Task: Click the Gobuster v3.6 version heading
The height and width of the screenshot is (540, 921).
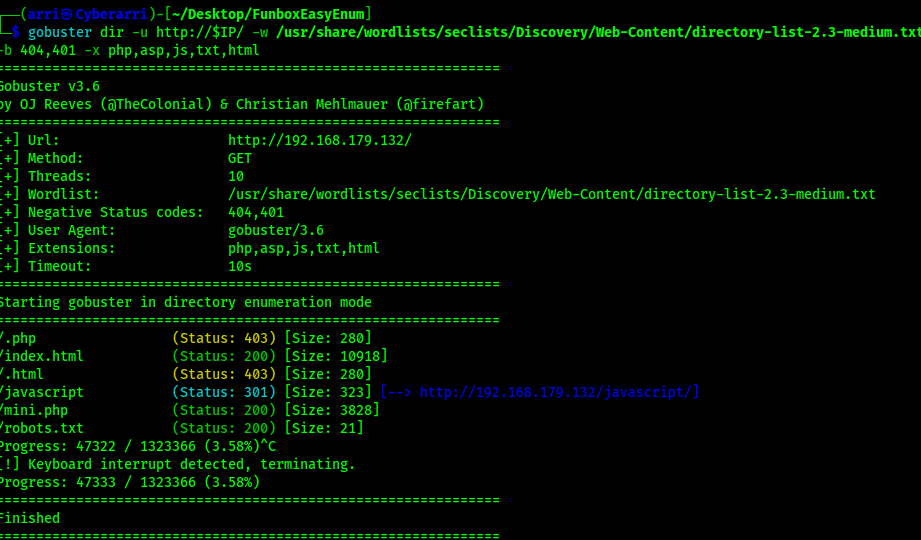Action: tap(50, 86)
